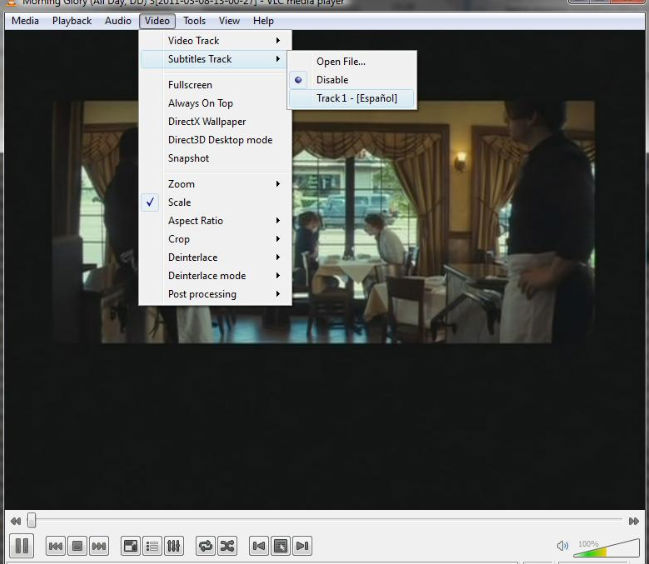Open extended settings equalizer icon

point(174,546)
